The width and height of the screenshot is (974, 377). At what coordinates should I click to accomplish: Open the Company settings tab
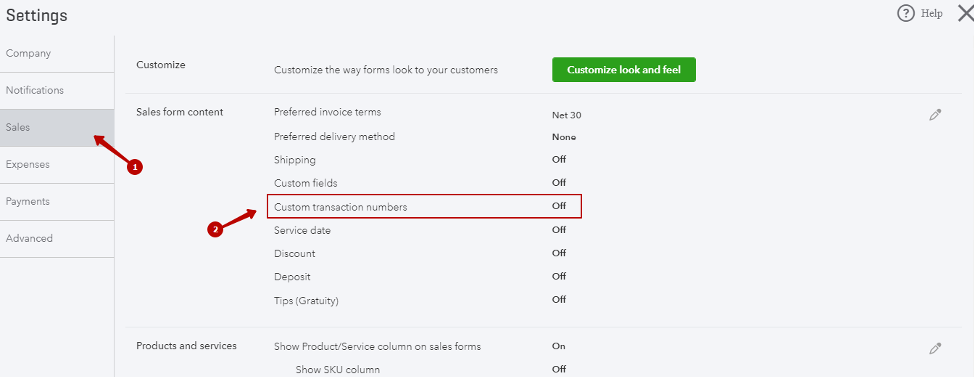(x=57, y=54)
